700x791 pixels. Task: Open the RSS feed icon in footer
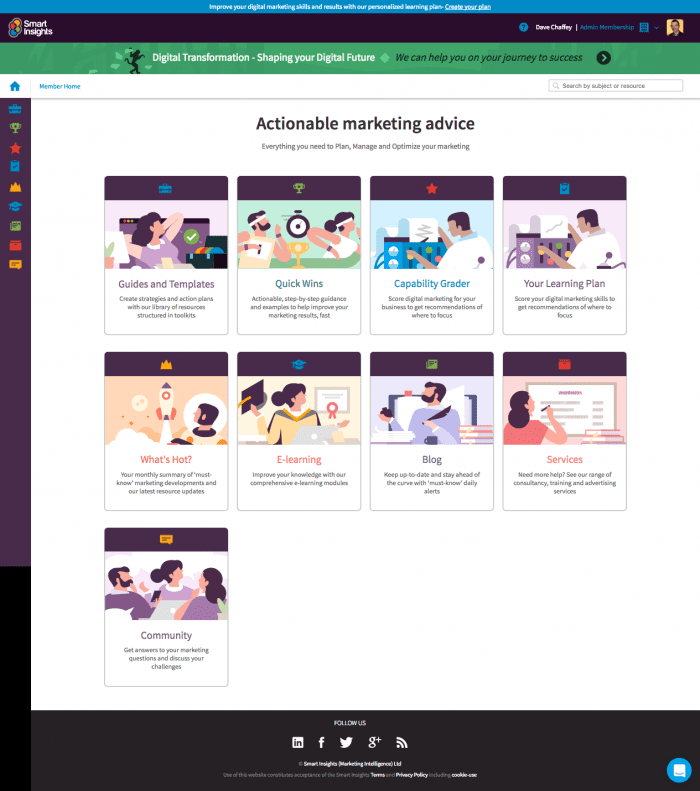point(401,743)
